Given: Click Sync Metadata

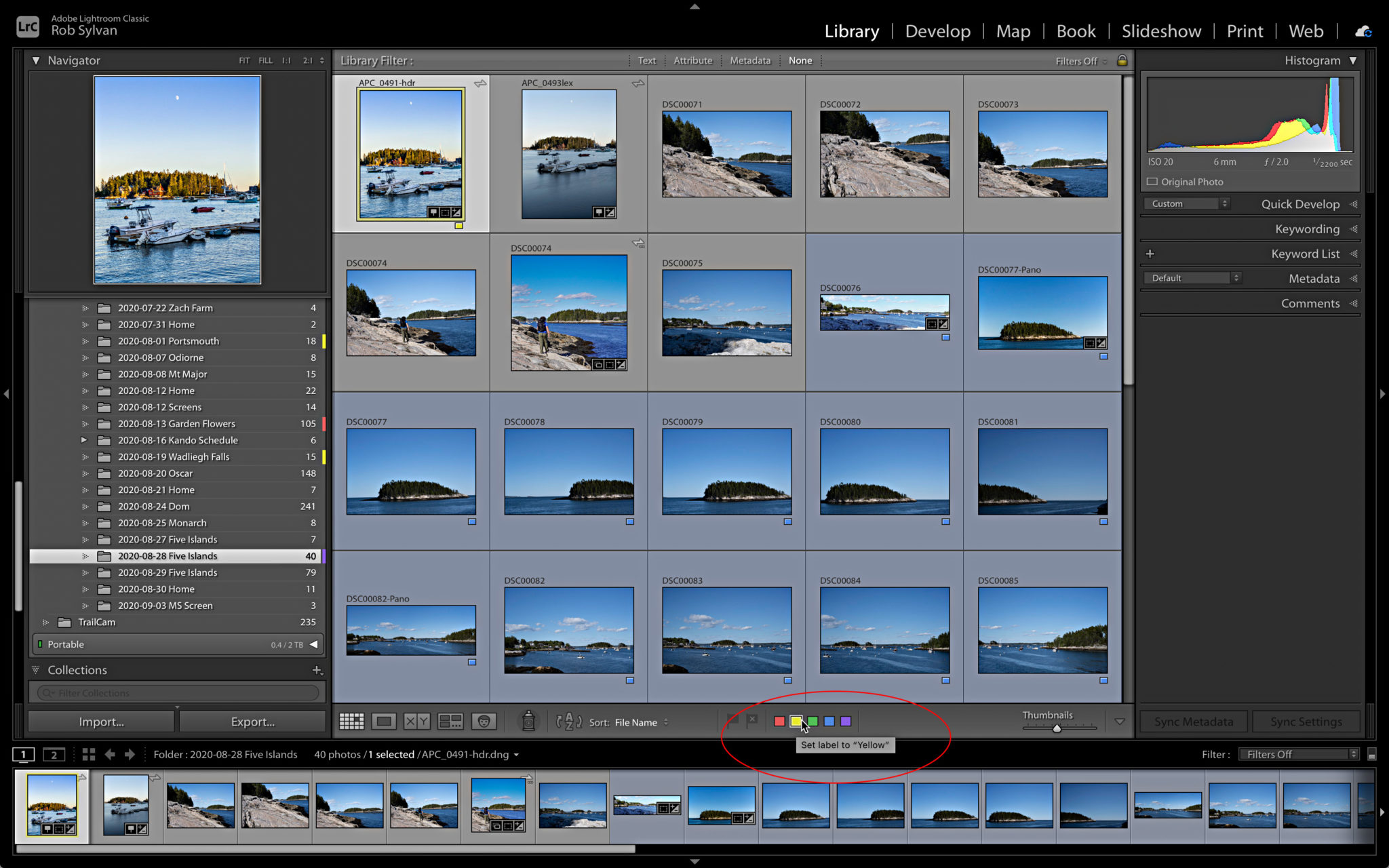Looking at the screenshot, I should pyautogui.click(x=1193, y=721).
